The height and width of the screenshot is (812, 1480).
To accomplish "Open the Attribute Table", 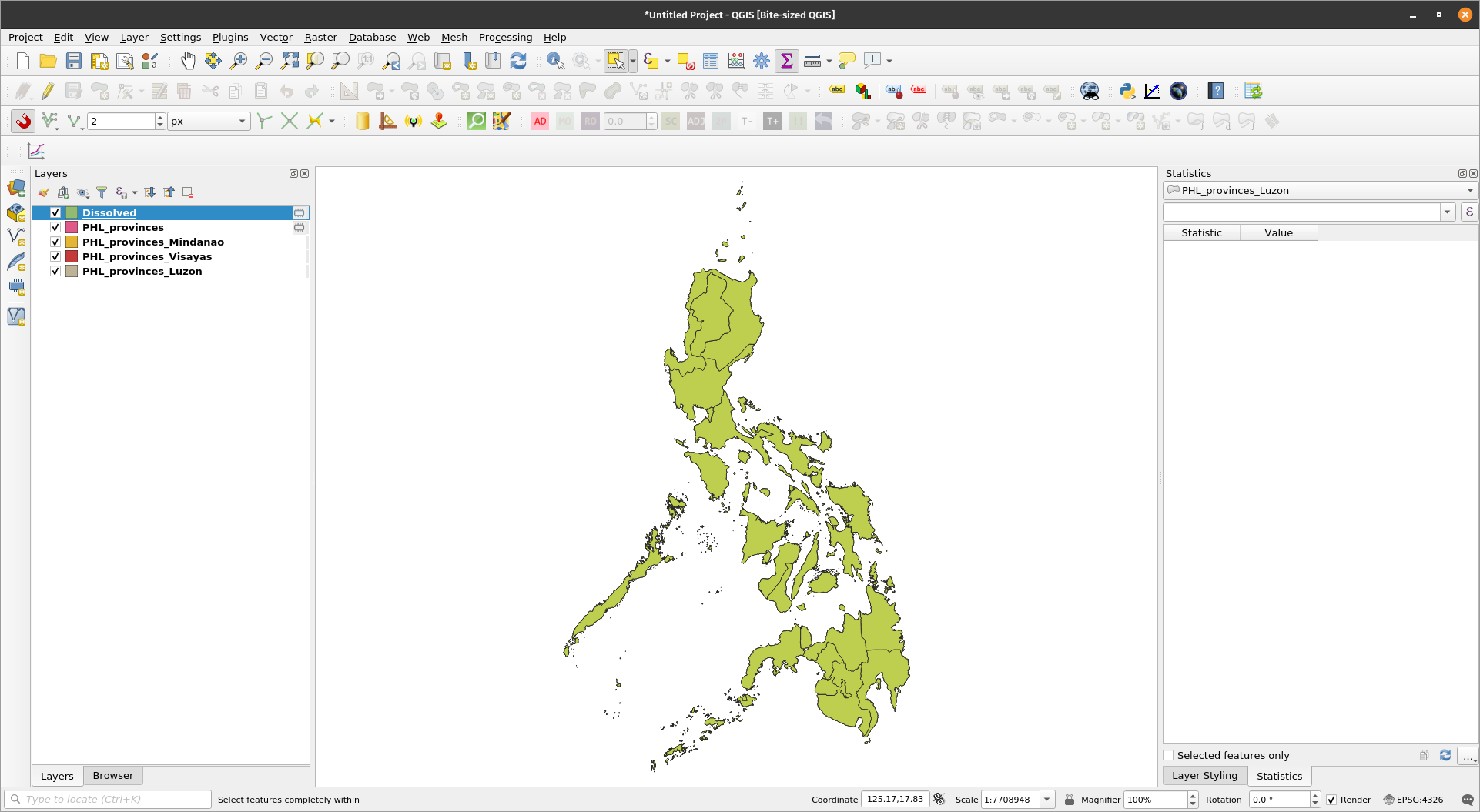I will pos(710,61).
